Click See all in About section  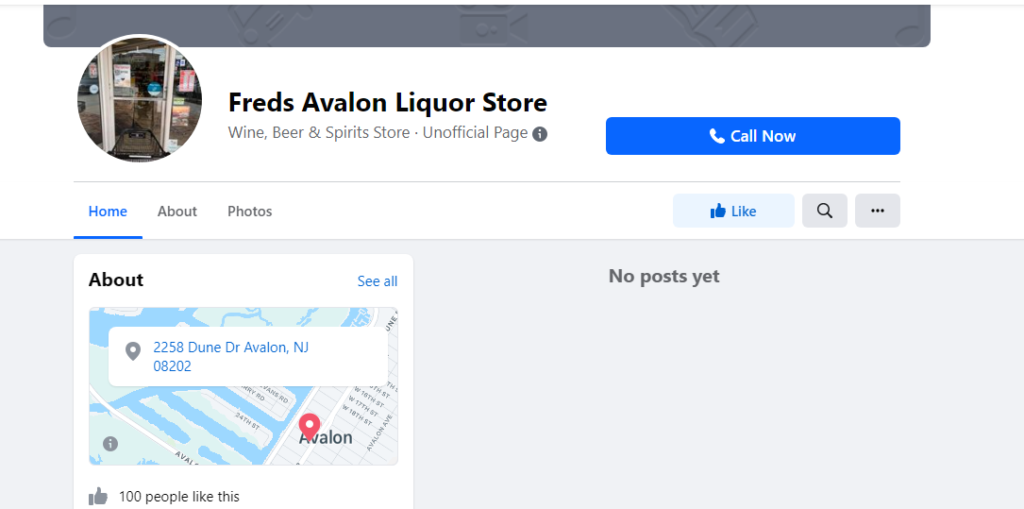pos(377,281)
